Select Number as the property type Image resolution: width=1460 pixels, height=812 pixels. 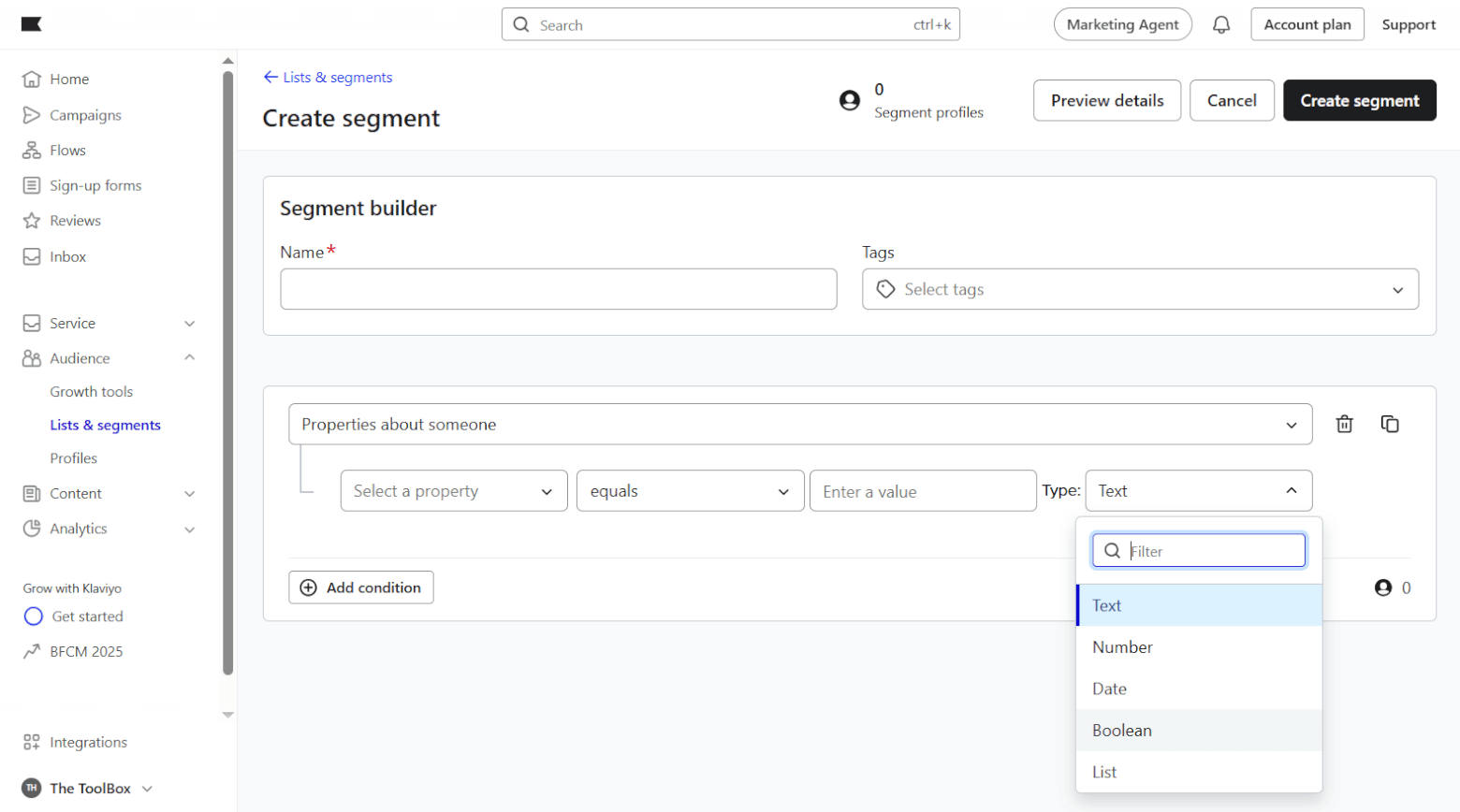(x=1122, y=647)
